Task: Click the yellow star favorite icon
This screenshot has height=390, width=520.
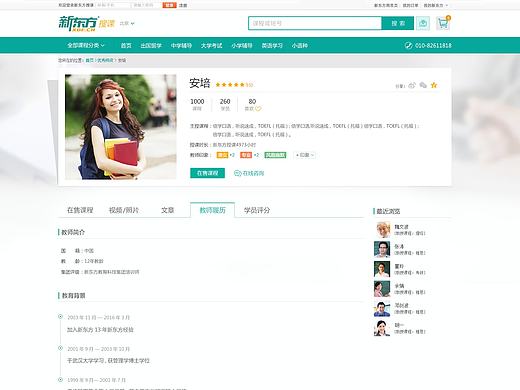Action: 434,85
